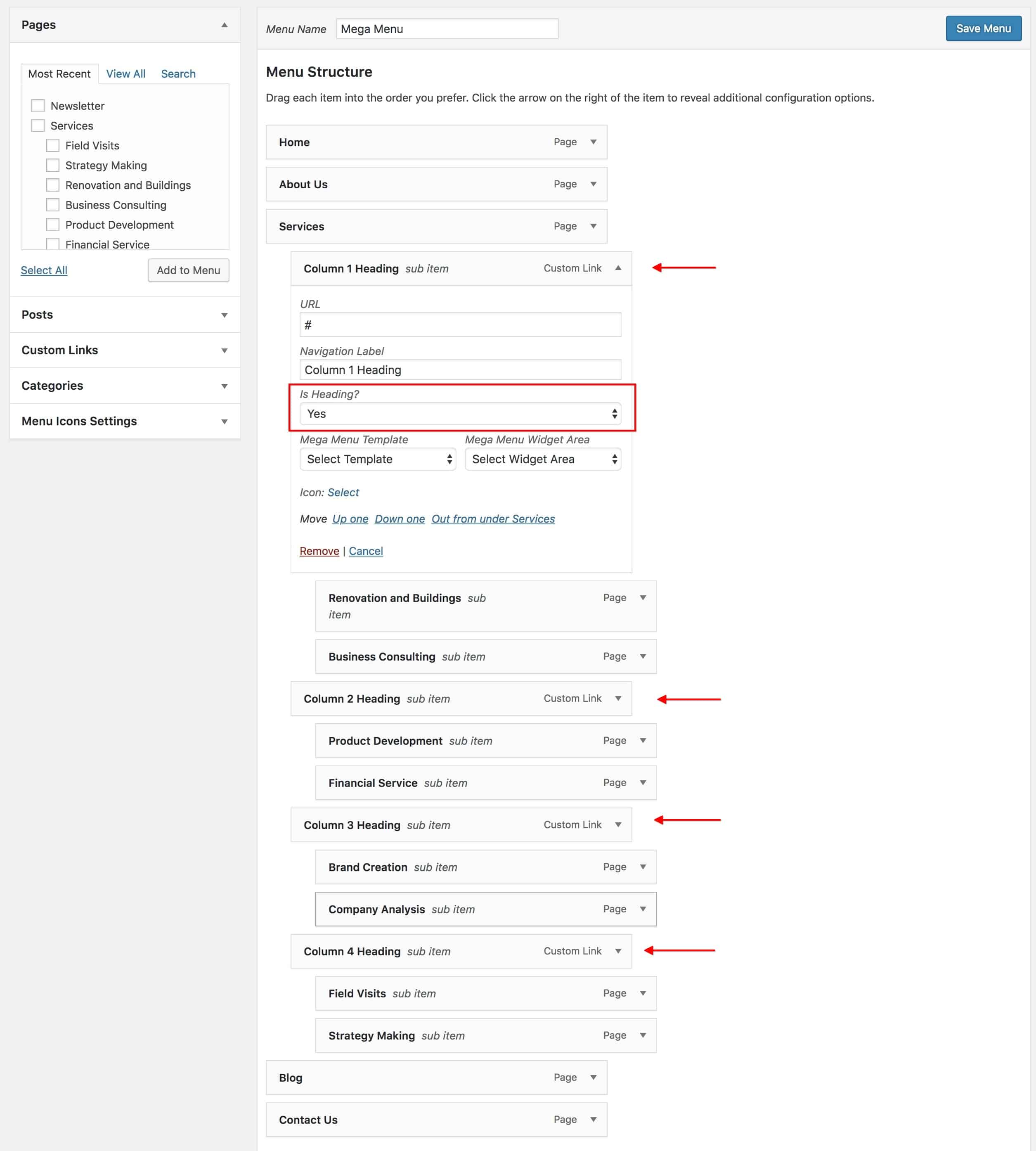The image size is (1036, 1151).
Task: Enable Product Development checkbox in Pages
Action: 53,225
